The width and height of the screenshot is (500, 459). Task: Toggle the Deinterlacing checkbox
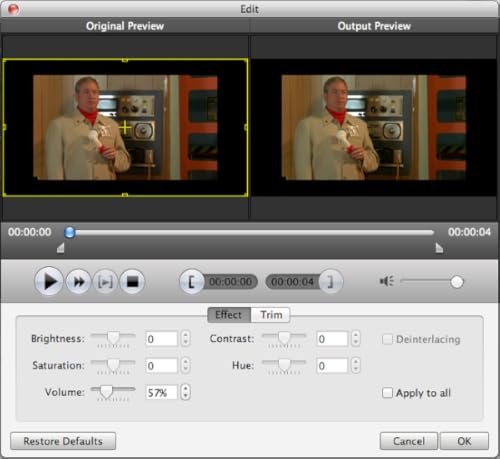tap(387, 339)
